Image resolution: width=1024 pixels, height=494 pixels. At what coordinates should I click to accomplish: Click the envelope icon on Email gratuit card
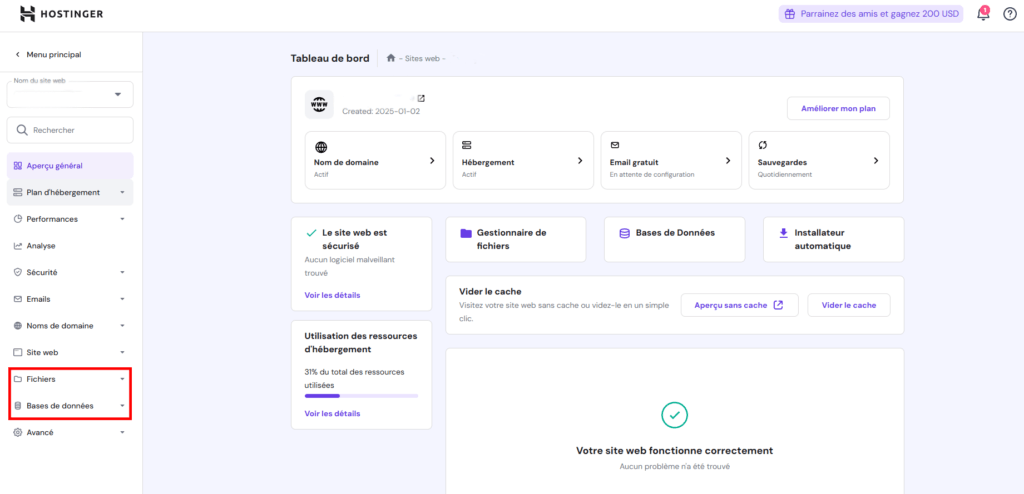coord(615,145)
